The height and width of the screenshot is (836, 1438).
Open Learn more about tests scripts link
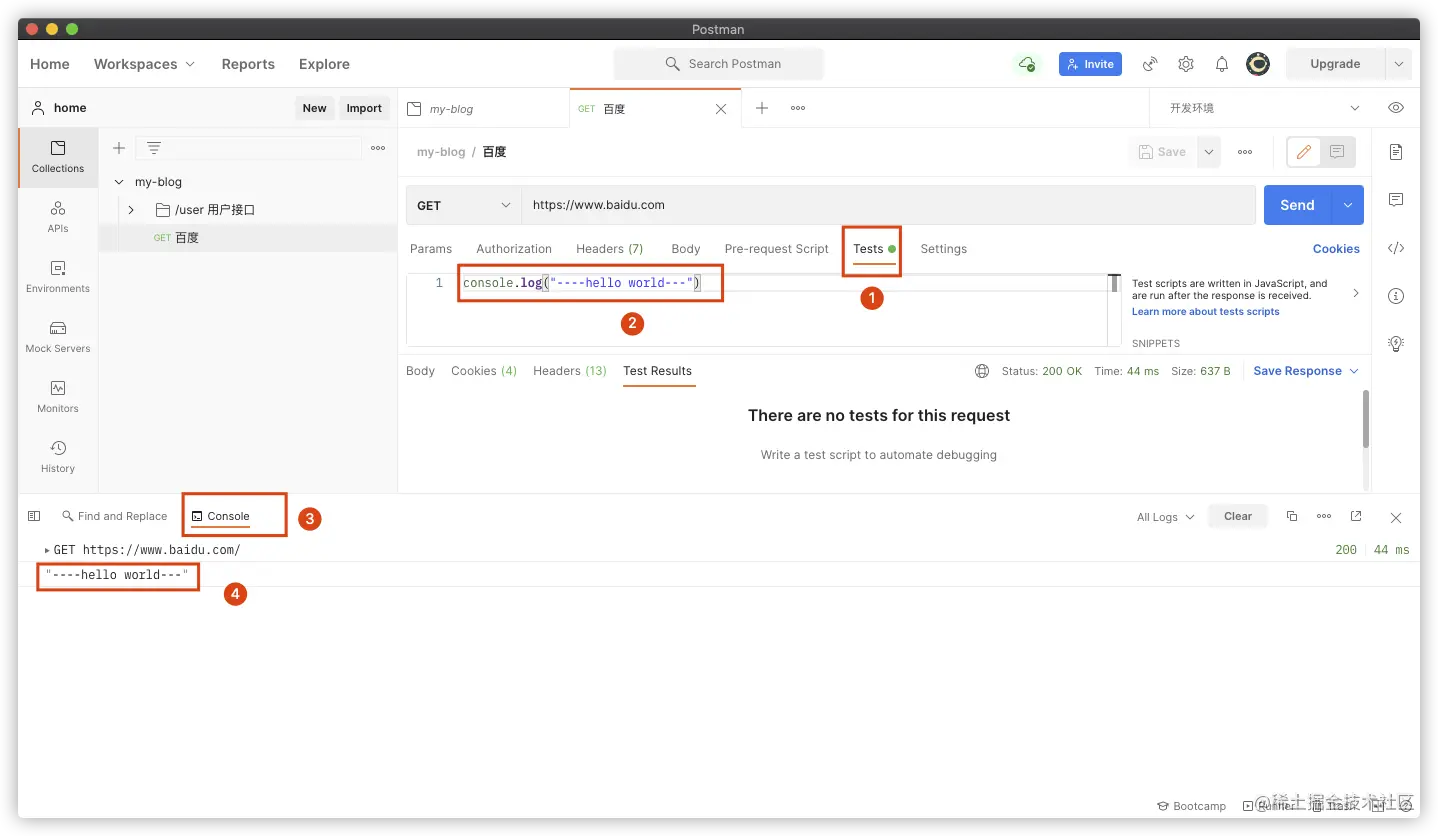click(1205, 312)
